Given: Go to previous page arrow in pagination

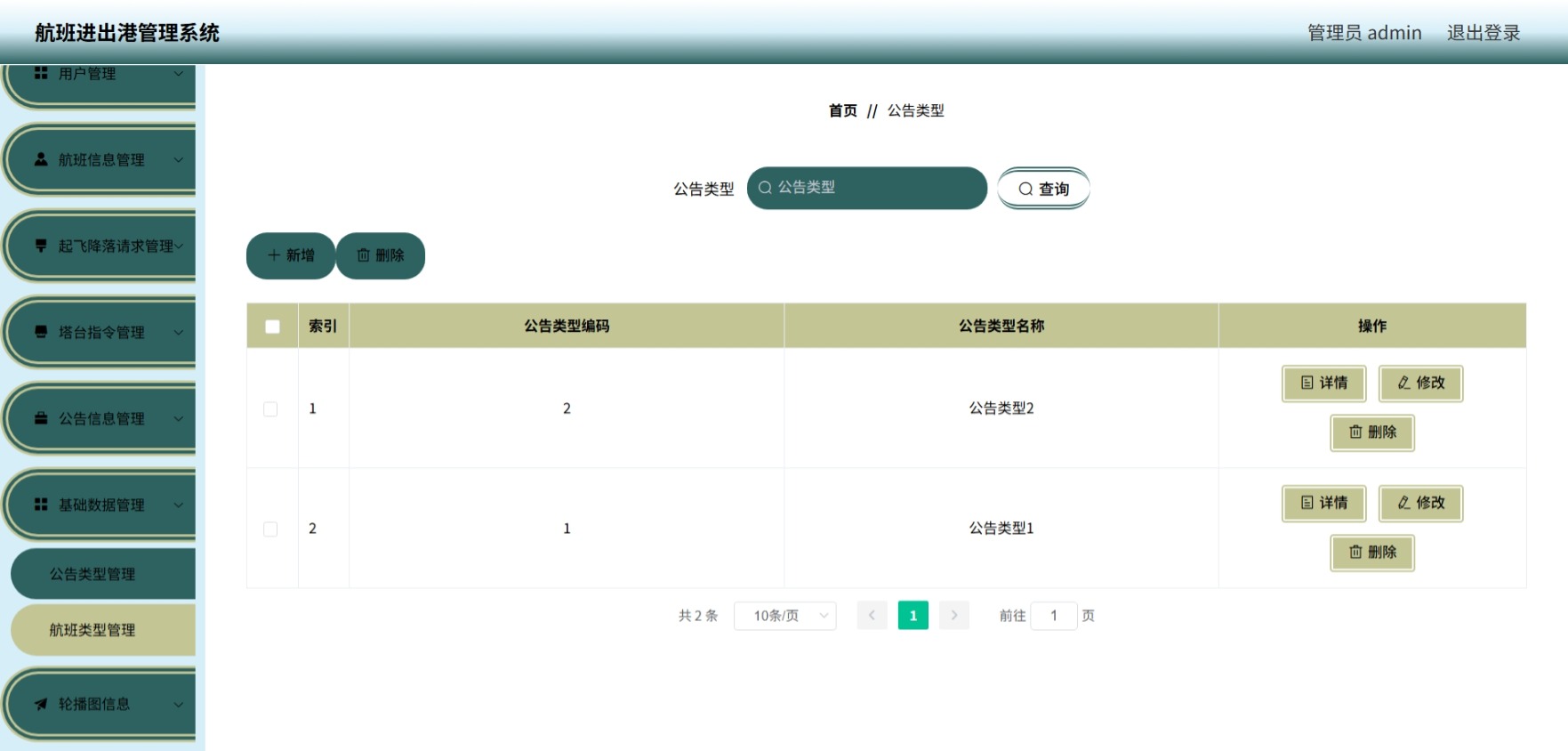Looking at the screenshot, I should [x=872, y=615].
